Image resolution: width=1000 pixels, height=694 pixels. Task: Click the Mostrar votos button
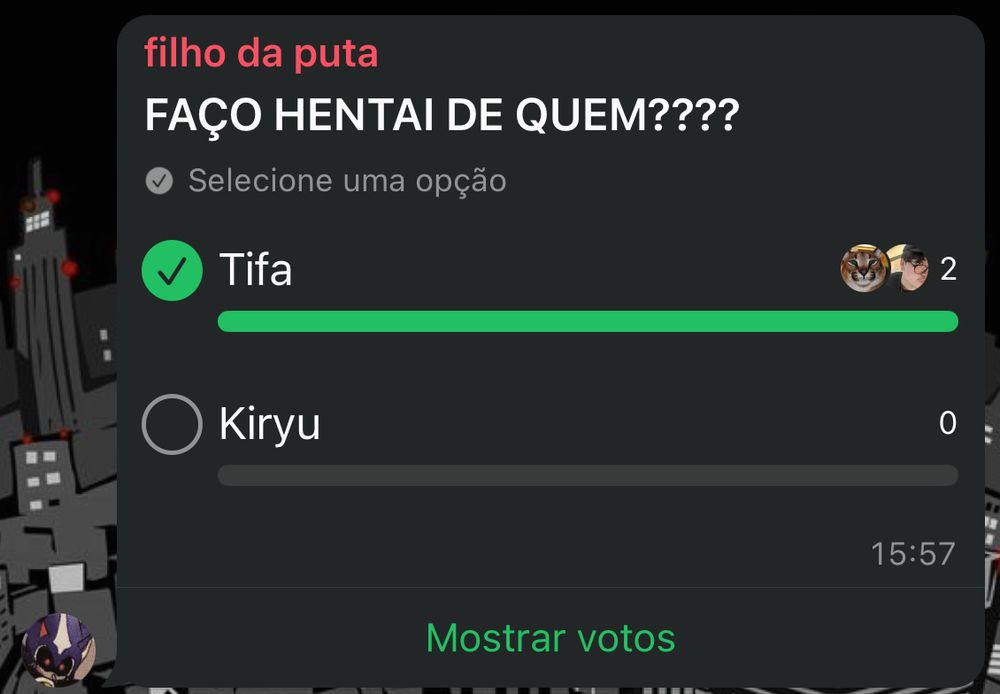pyautogui.click(x=550, y=638)
